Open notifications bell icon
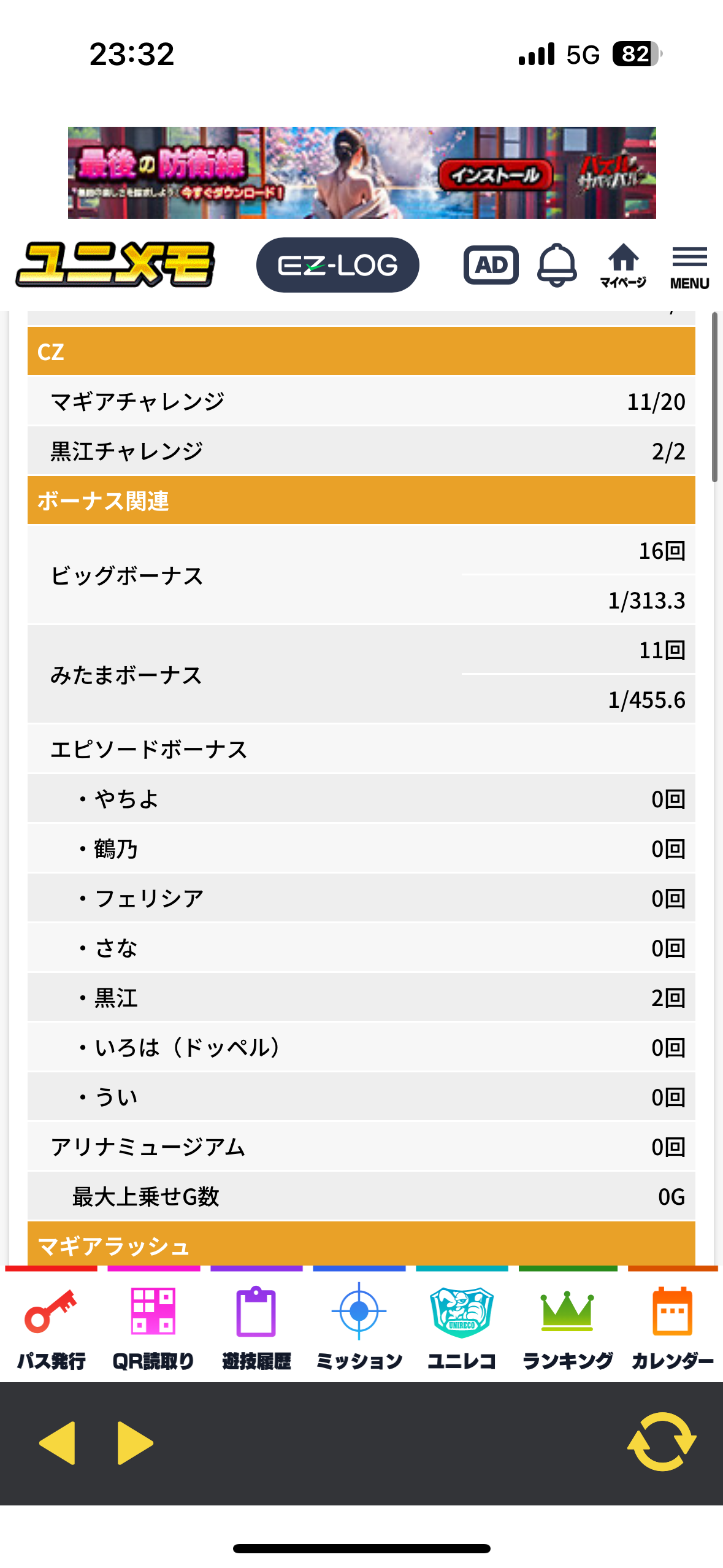Image resolution: width=723 pixels, height=1568 pixels. coord(557,265)
